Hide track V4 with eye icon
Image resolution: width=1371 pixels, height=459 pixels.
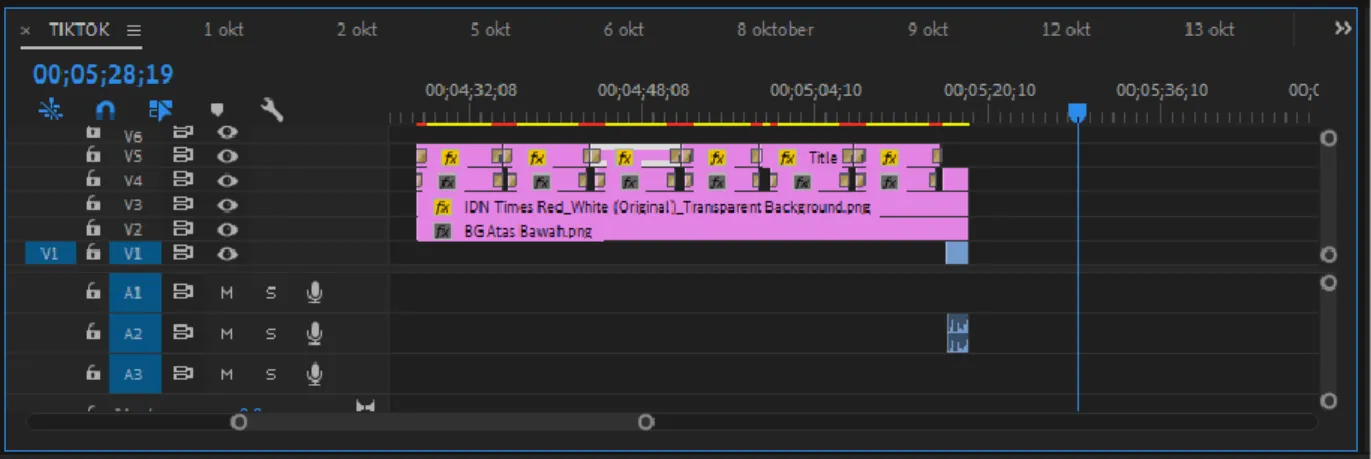(228, 180)
